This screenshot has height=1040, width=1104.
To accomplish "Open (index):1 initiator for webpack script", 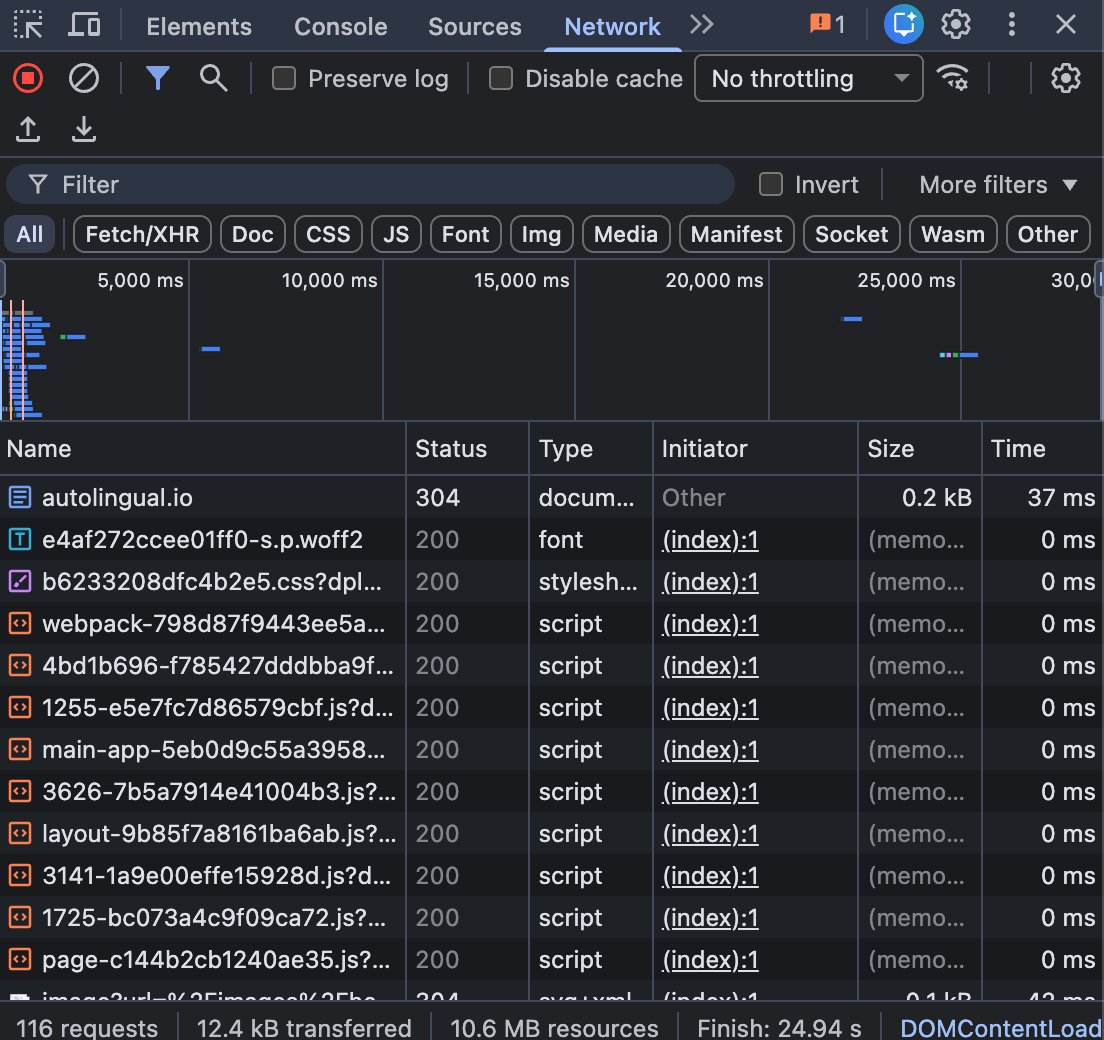I will pyautogui.click(x=710, y=624).
